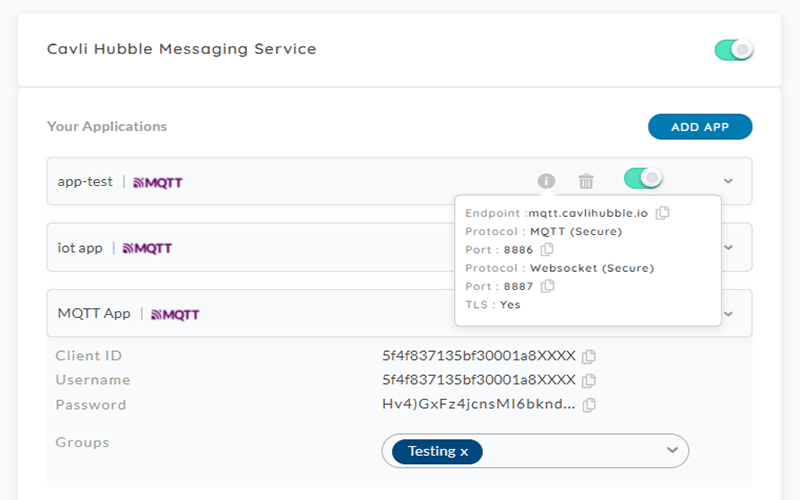Select the iot app application name

coord(80,248)
